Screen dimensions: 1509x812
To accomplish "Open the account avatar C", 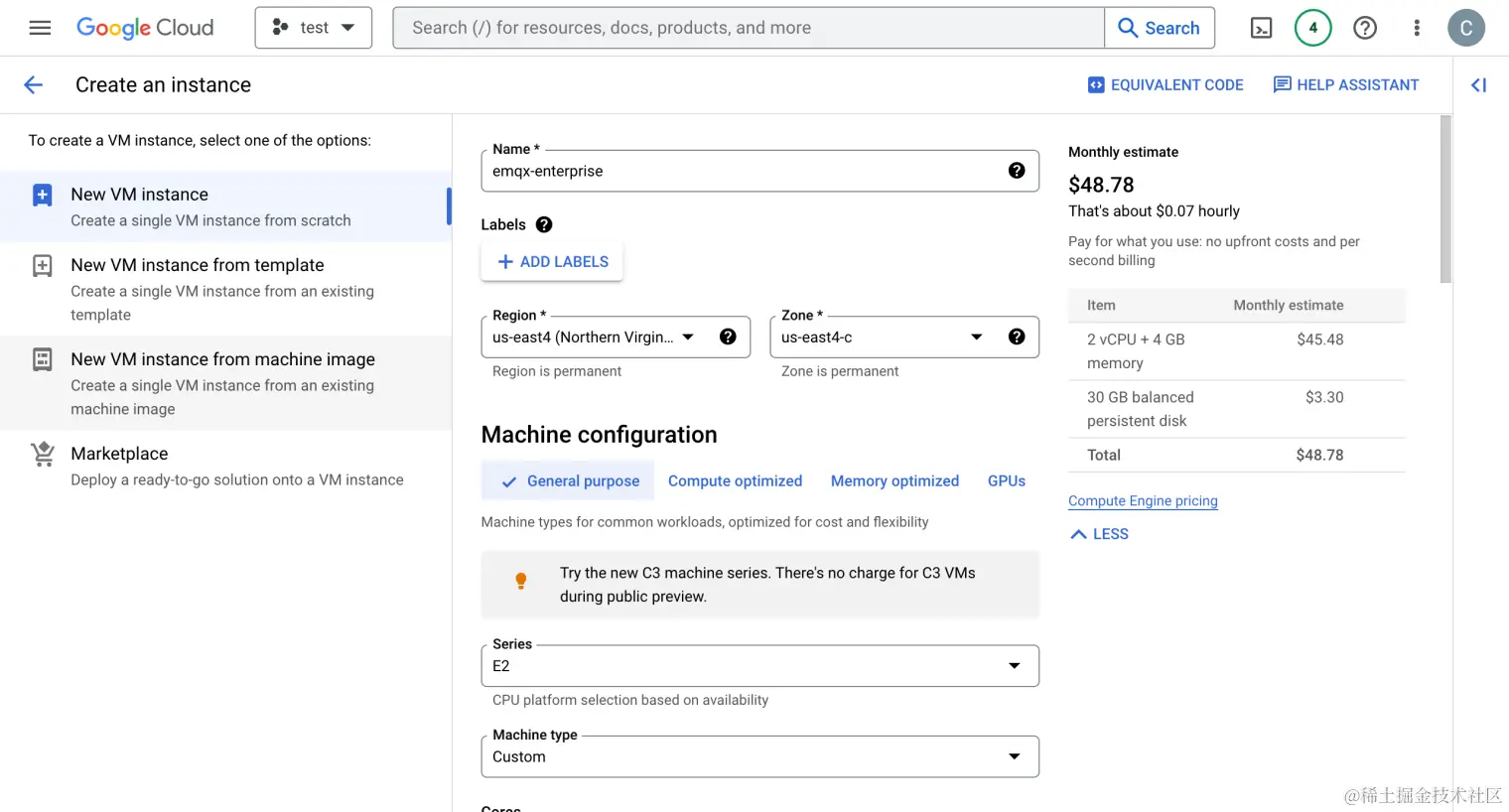I will click(x=1466, y=28).
